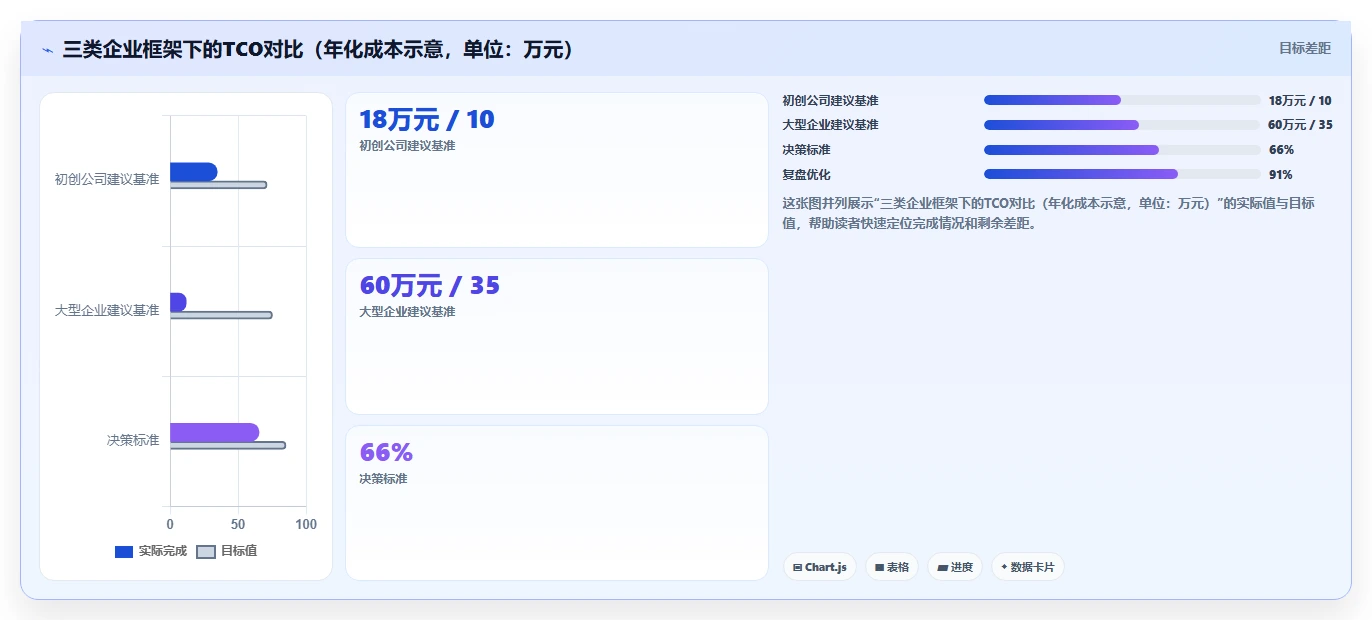This screenshot has height=620, width=1372.
Task: Select the 进度 tag
Action: coord(955,567)
